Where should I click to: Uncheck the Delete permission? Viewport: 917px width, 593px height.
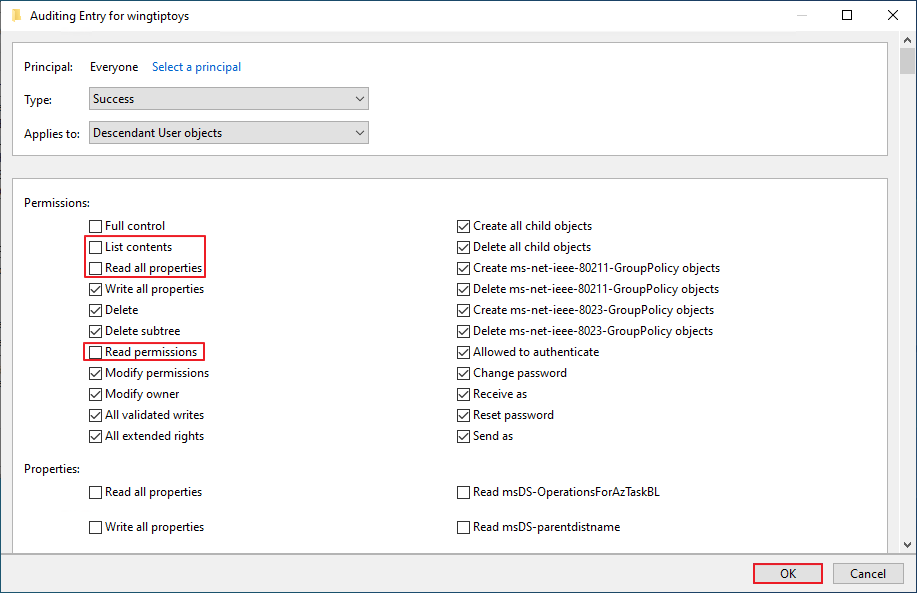point(95,310)
